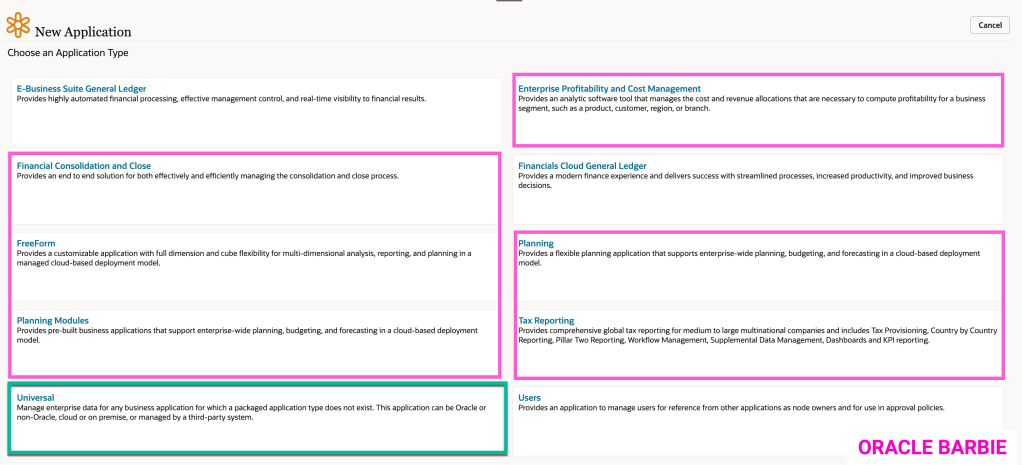Select Financial Consolidation and Close type
This screenshot has height=465, width=1022.
[x=83, y=166]
